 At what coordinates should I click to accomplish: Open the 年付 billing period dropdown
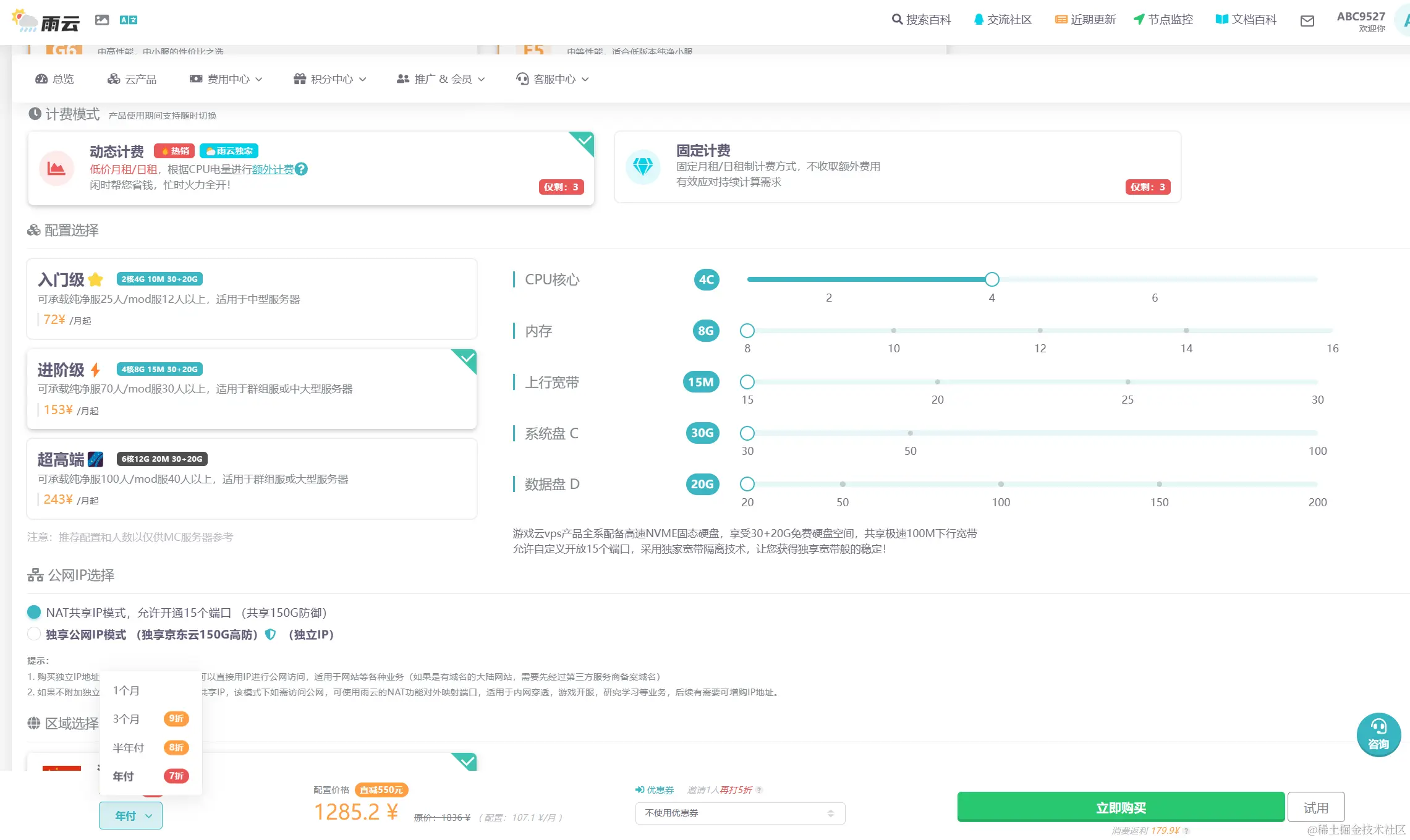[x=130, y=815]
